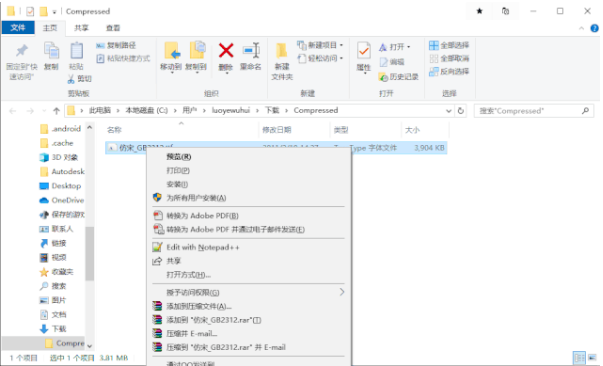Click the Copy ribbon icon

point(51,51)
